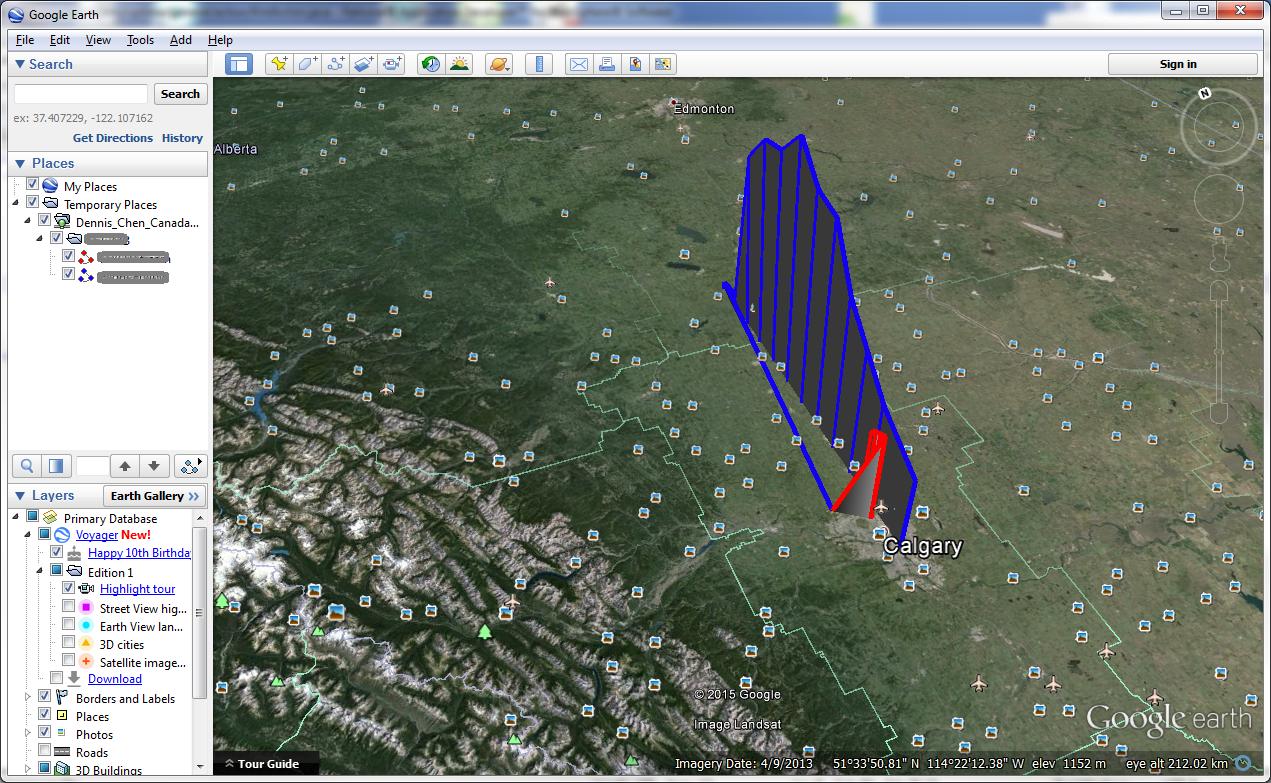
Task: Click Get Directions link
Action: click(x=113, y=138)
